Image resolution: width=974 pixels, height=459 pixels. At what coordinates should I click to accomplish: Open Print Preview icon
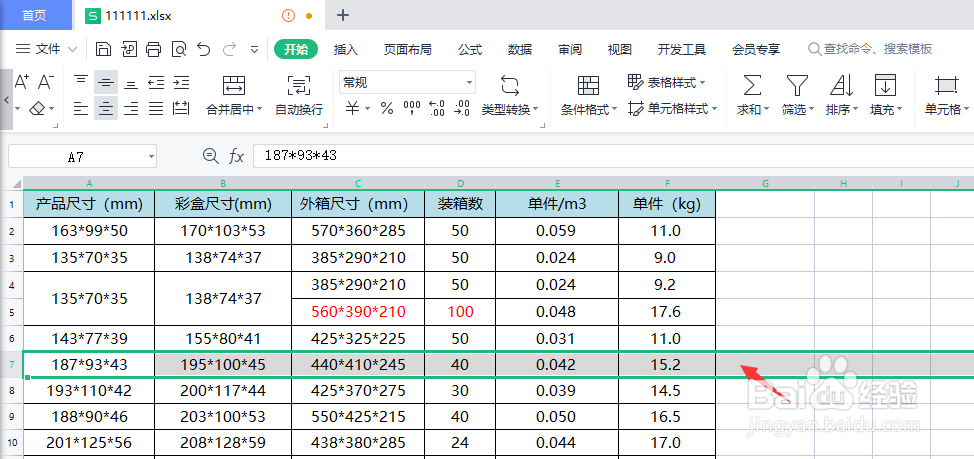[x=179, y=49]
